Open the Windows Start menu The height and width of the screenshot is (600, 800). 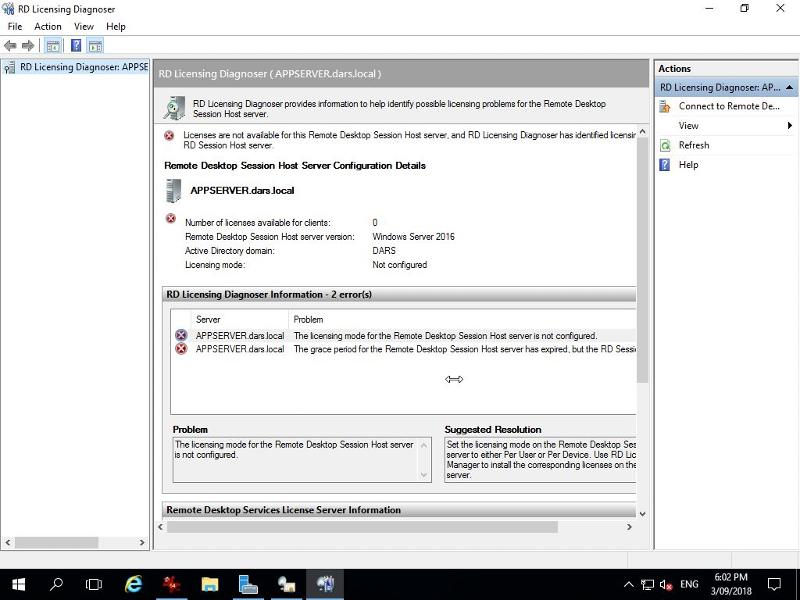(x=18, y=585)
